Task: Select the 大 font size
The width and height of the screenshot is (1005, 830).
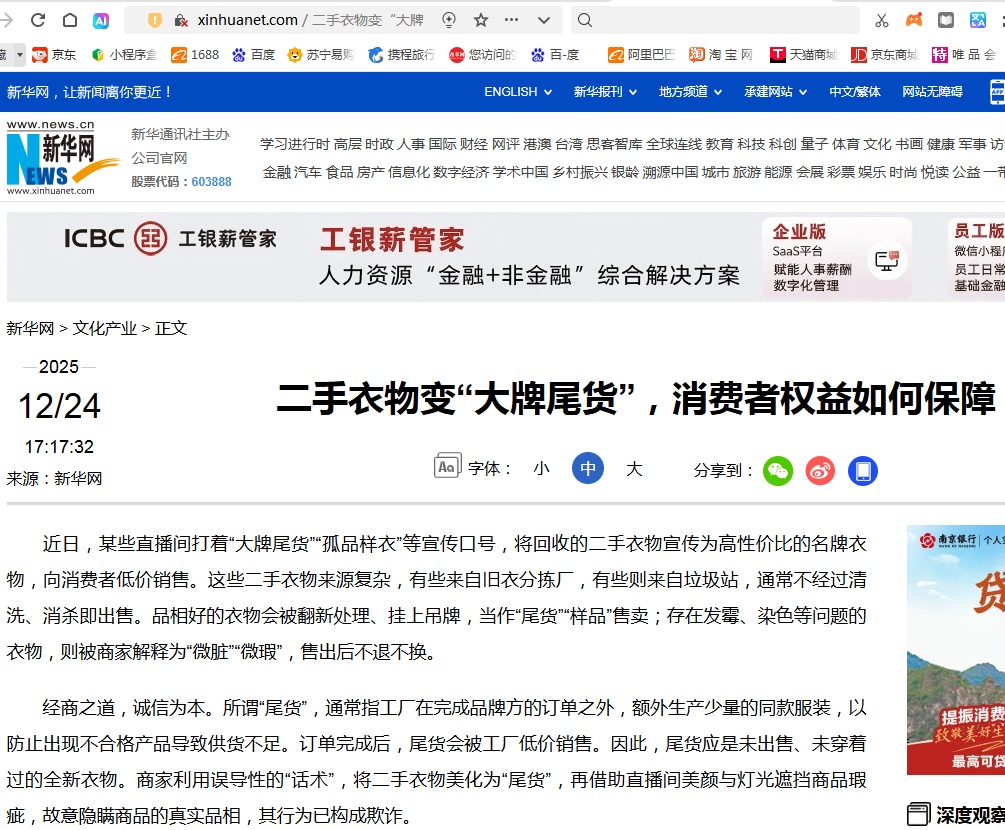Action: [x=633, y=467]
